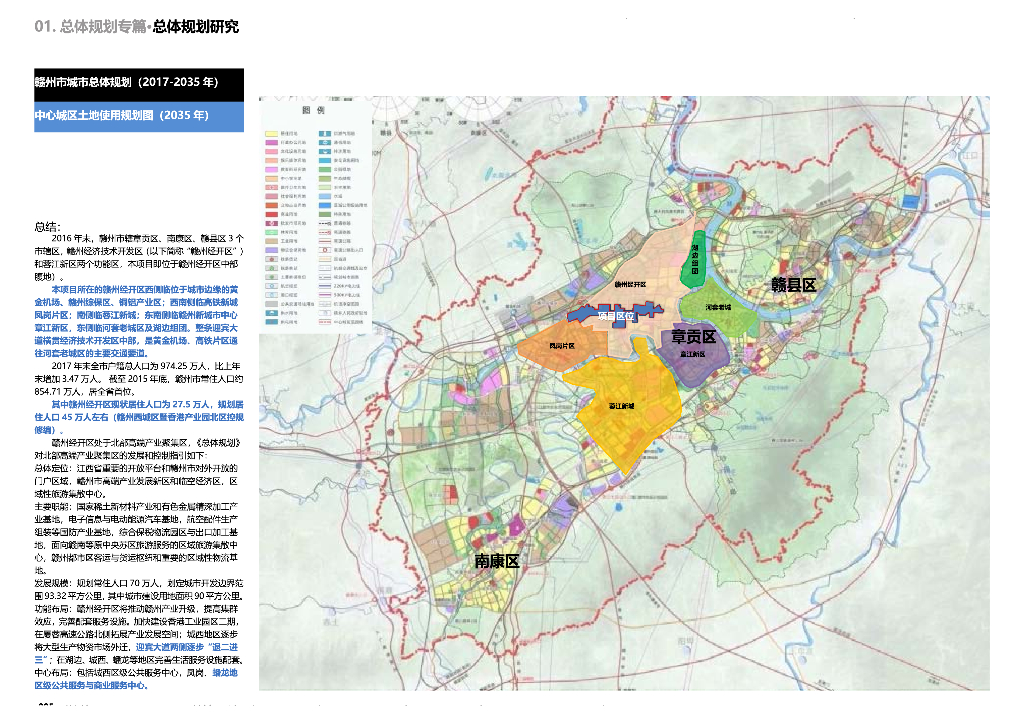The image size is (1024, 724).
Task: Click the line starting '主要职能: 国家稀土新材料产业'
Action: coord(136,507)
